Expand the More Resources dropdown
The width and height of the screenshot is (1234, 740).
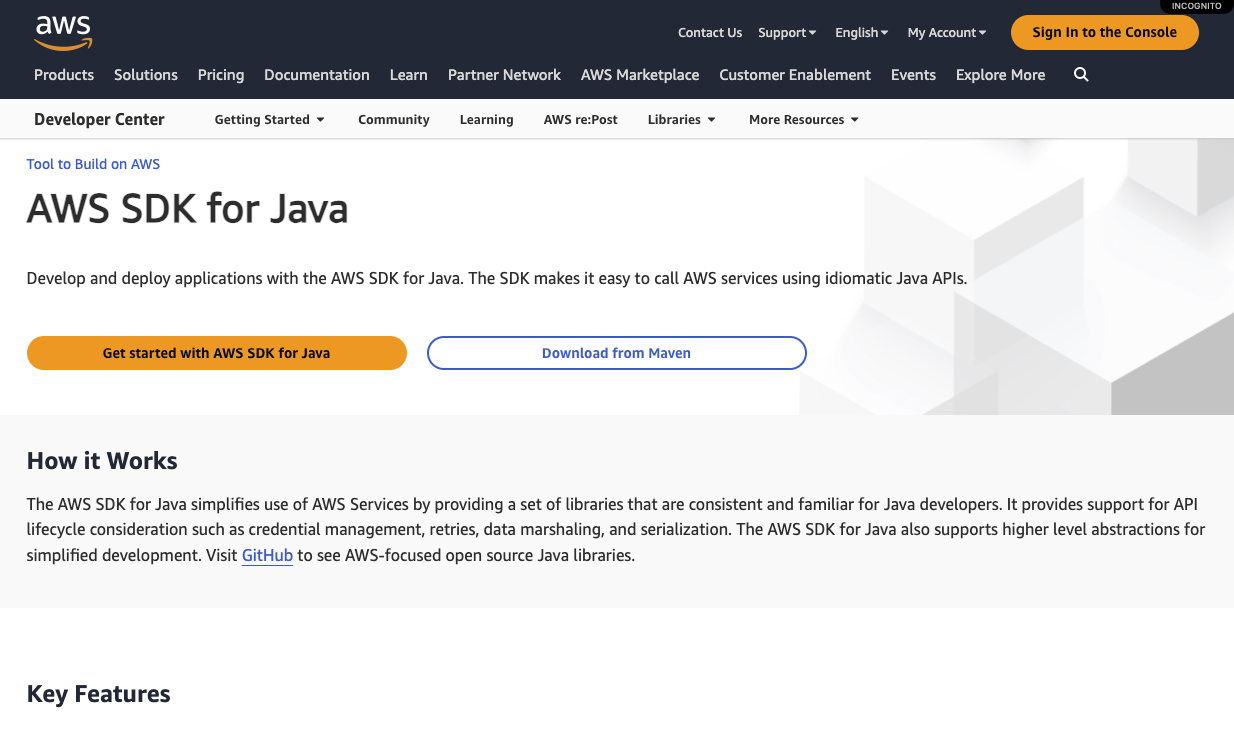click(804, 120)
